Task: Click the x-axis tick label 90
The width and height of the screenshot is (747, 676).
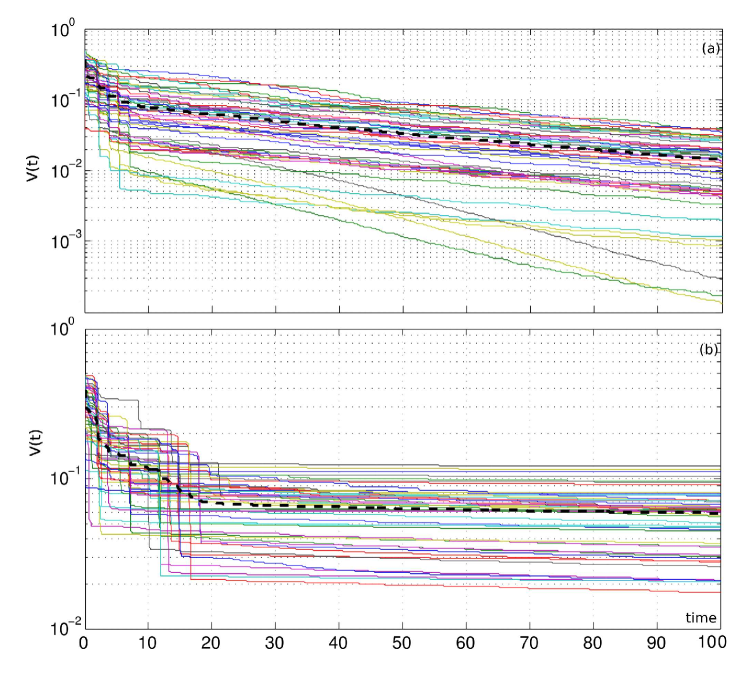Action: (656, 643)
